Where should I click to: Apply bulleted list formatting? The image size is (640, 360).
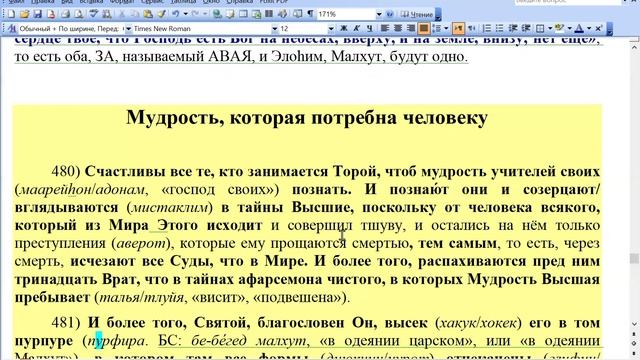coord(500,29)
